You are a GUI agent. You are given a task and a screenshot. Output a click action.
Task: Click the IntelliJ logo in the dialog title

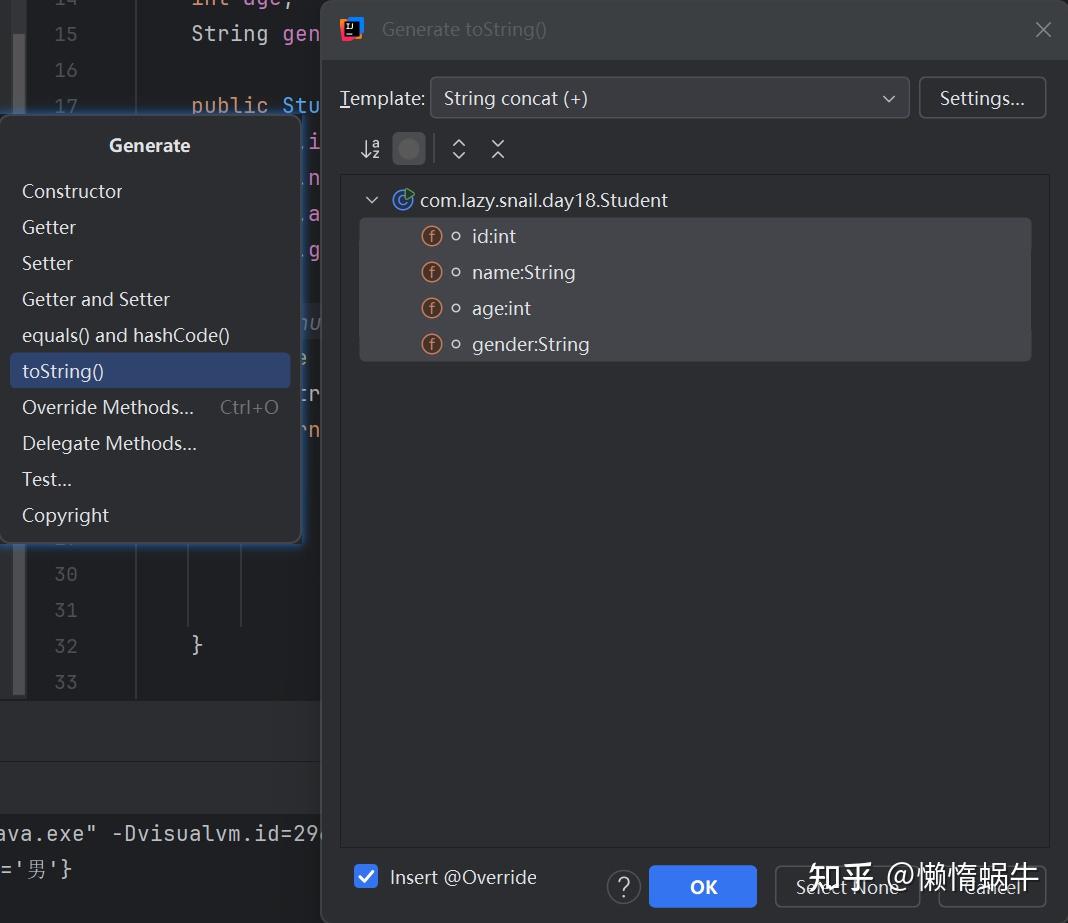(x=351, y=29)
